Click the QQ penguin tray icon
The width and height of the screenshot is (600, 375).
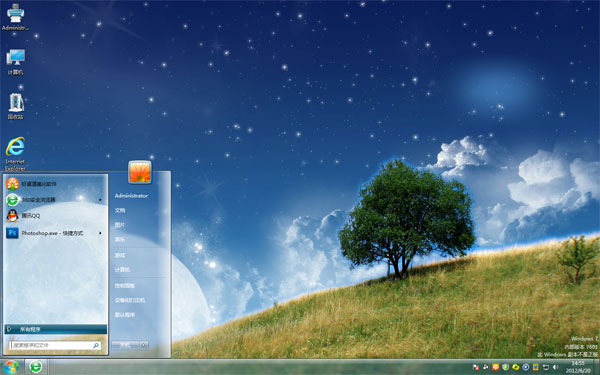pos(486,367)
